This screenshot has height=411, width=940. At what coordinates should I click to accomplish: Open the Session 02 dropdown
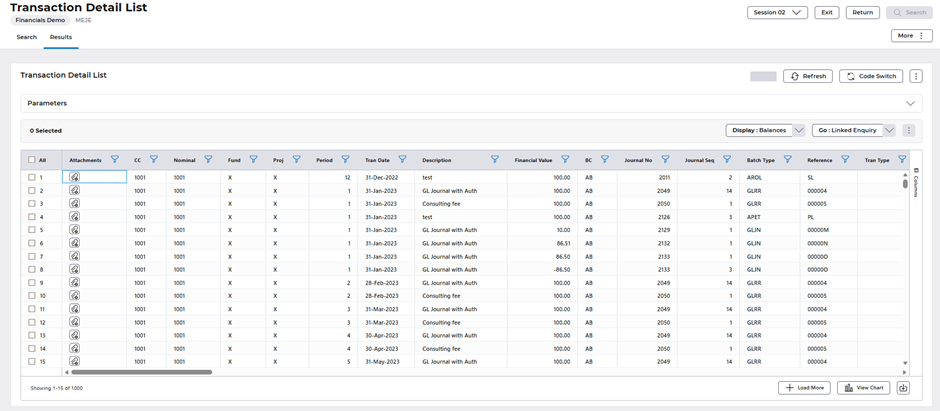coord(778,12)
